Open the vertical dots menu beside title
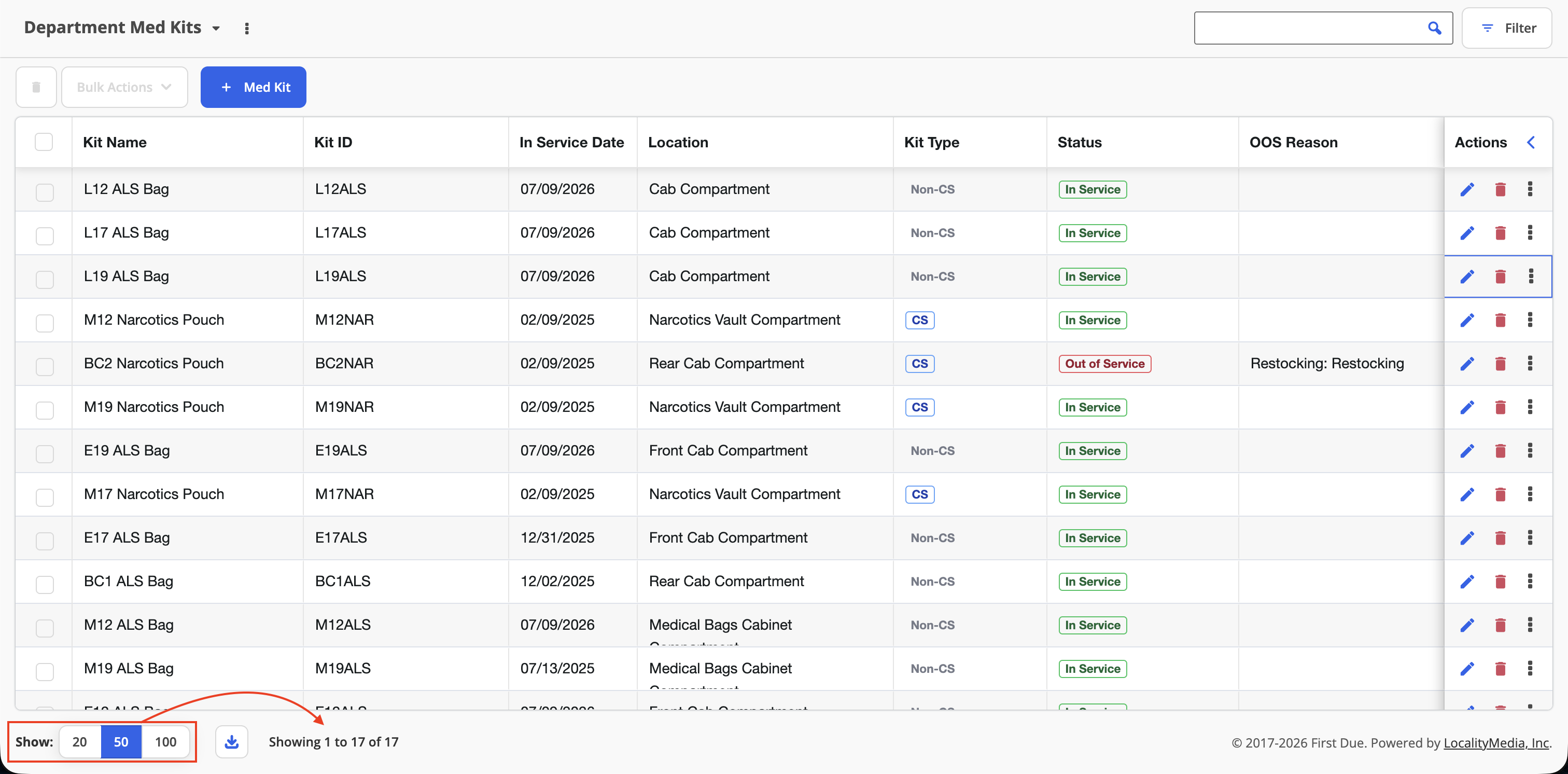 click(x=246, y=29)
